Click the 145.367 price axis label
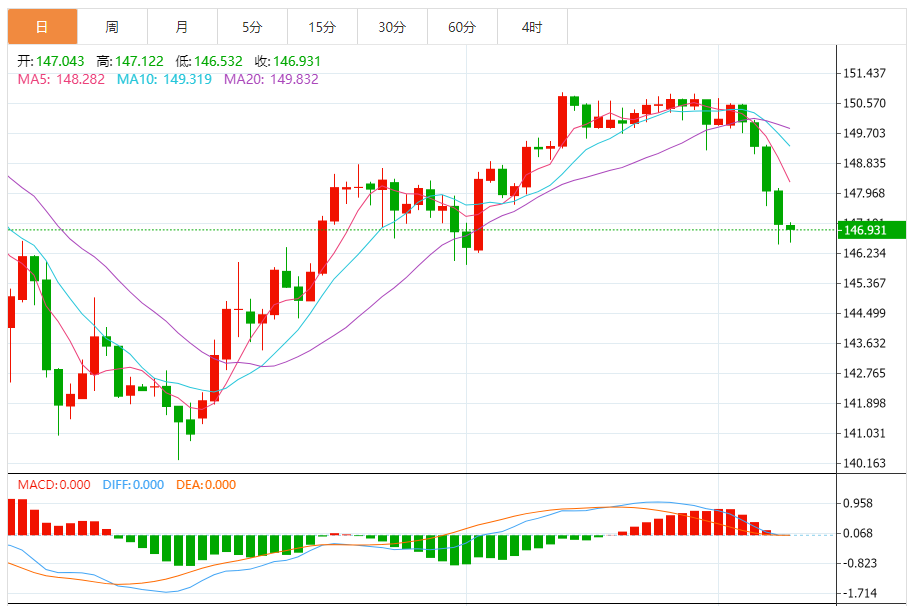Viewport: 912px width, 606px height. point(864,283)
